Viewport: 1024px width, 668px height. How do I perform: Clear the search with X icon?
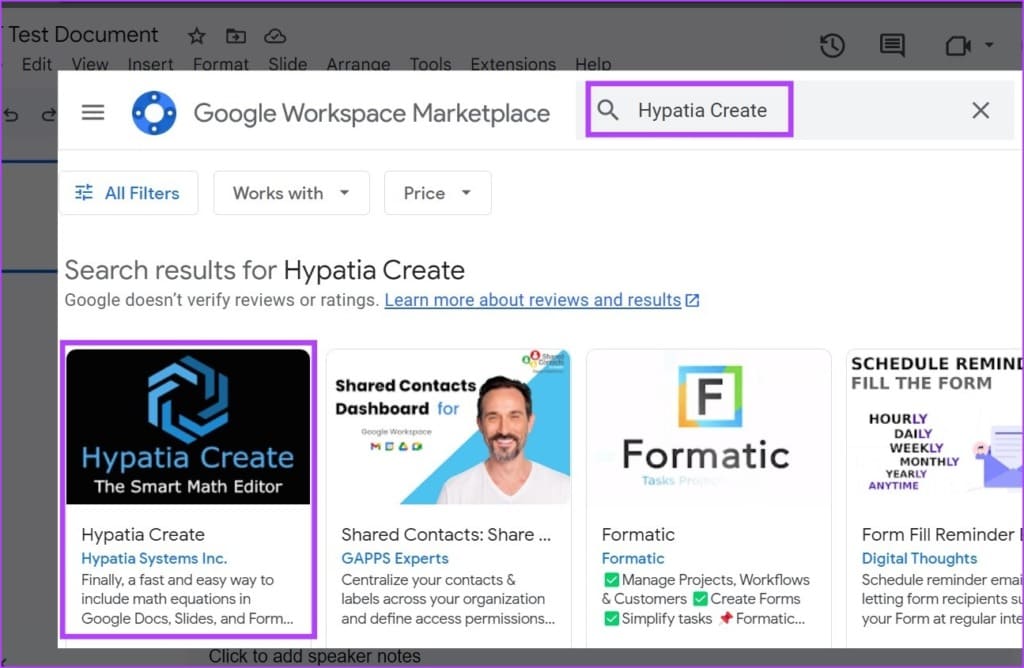pyautogui.click(x=980, y=110)
